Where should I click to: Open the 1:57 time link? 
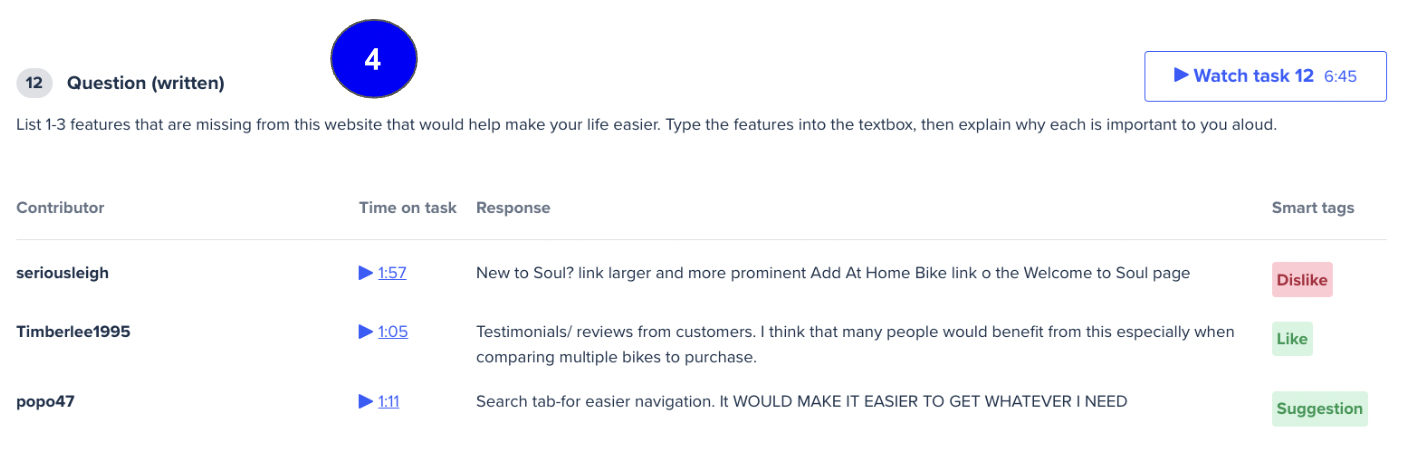392,272
